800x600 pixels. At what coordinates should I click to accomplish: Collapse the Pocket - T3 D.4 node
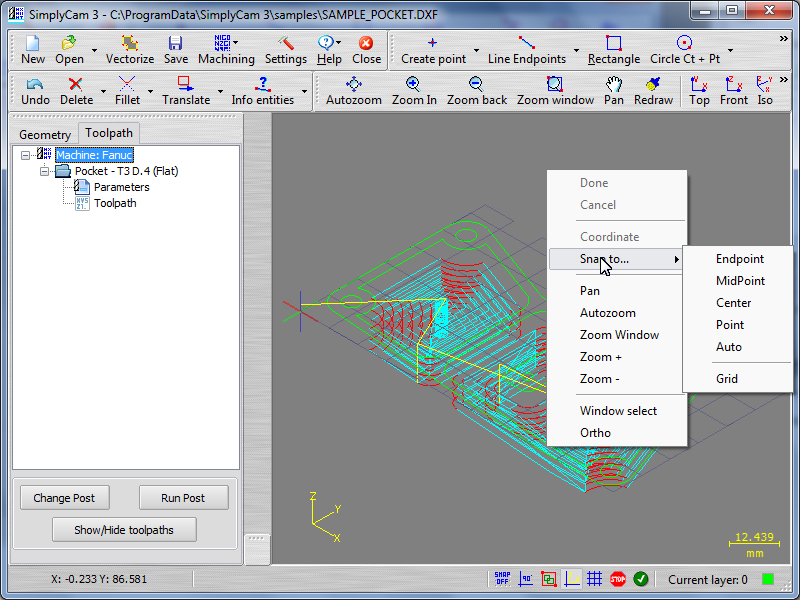point(44,171)
